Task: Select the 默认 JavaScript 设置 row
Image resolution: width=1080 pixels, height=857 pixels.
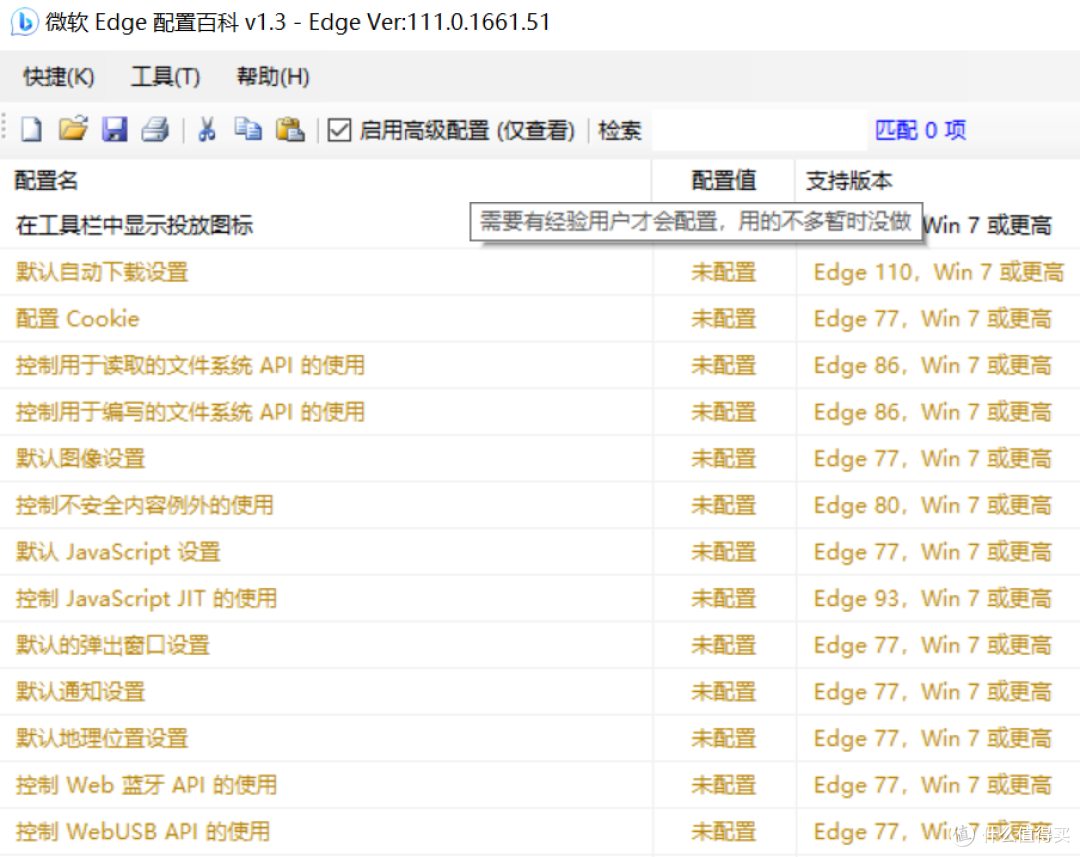Action: coord(540,552)
